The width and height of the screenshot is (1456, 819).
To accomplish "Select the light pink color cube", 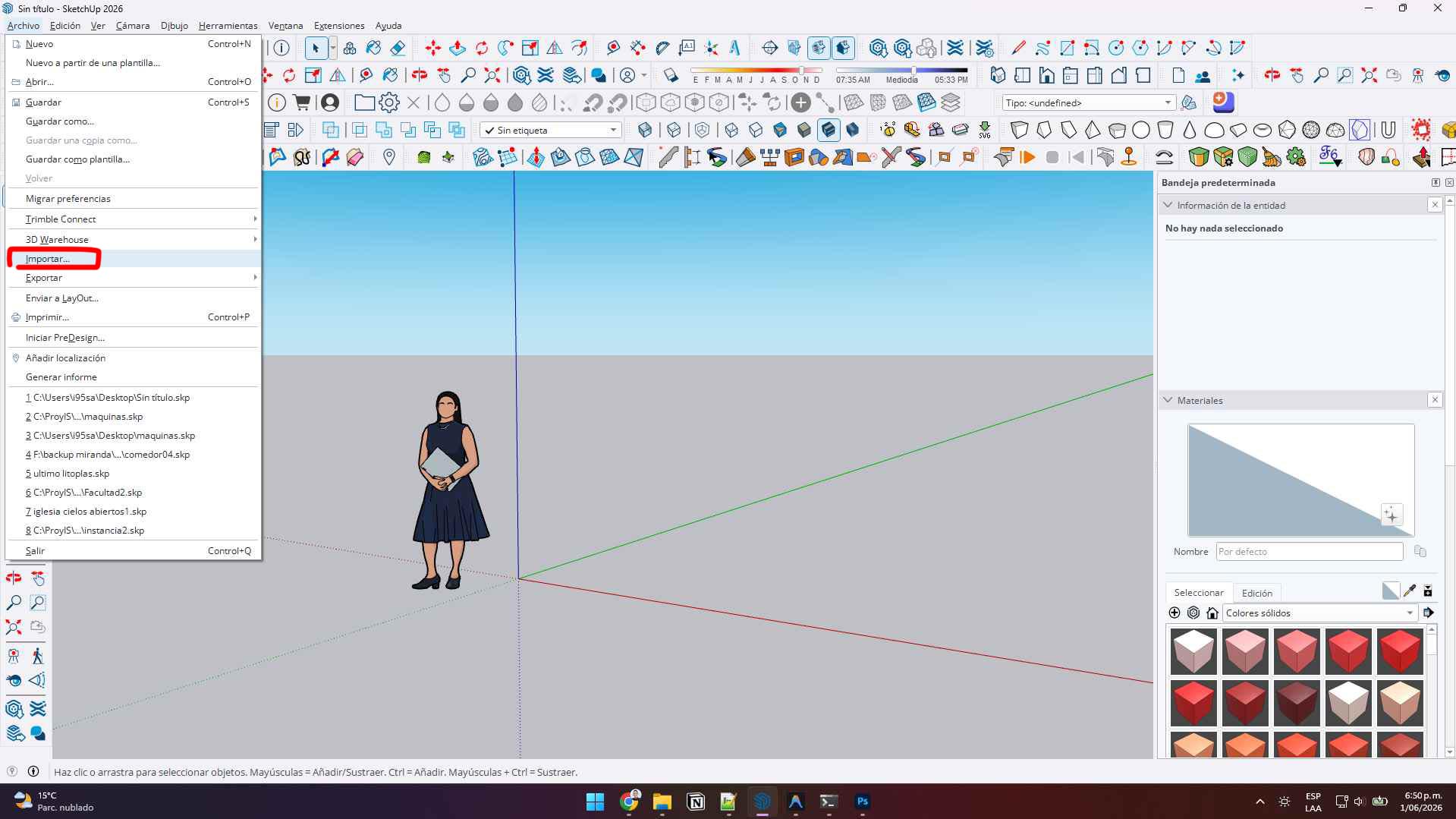I will coord(1245,651).
